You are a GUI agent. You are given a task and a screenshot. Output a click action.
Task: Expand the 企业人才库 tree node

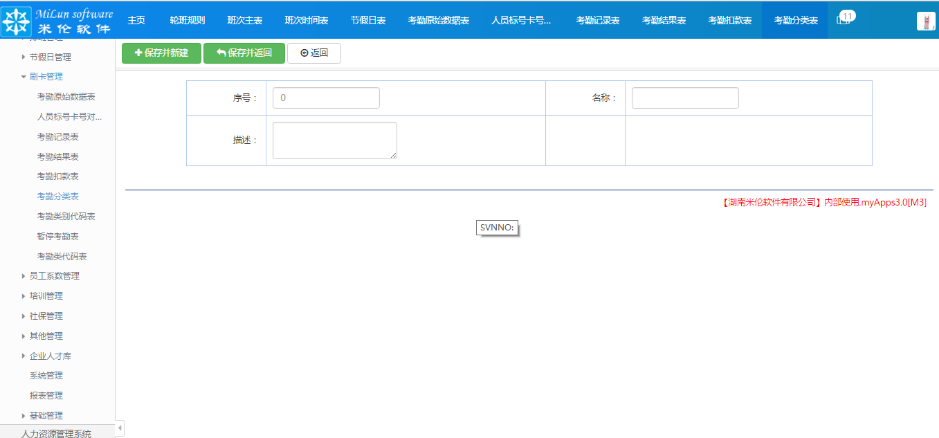(x=24, y=356)
